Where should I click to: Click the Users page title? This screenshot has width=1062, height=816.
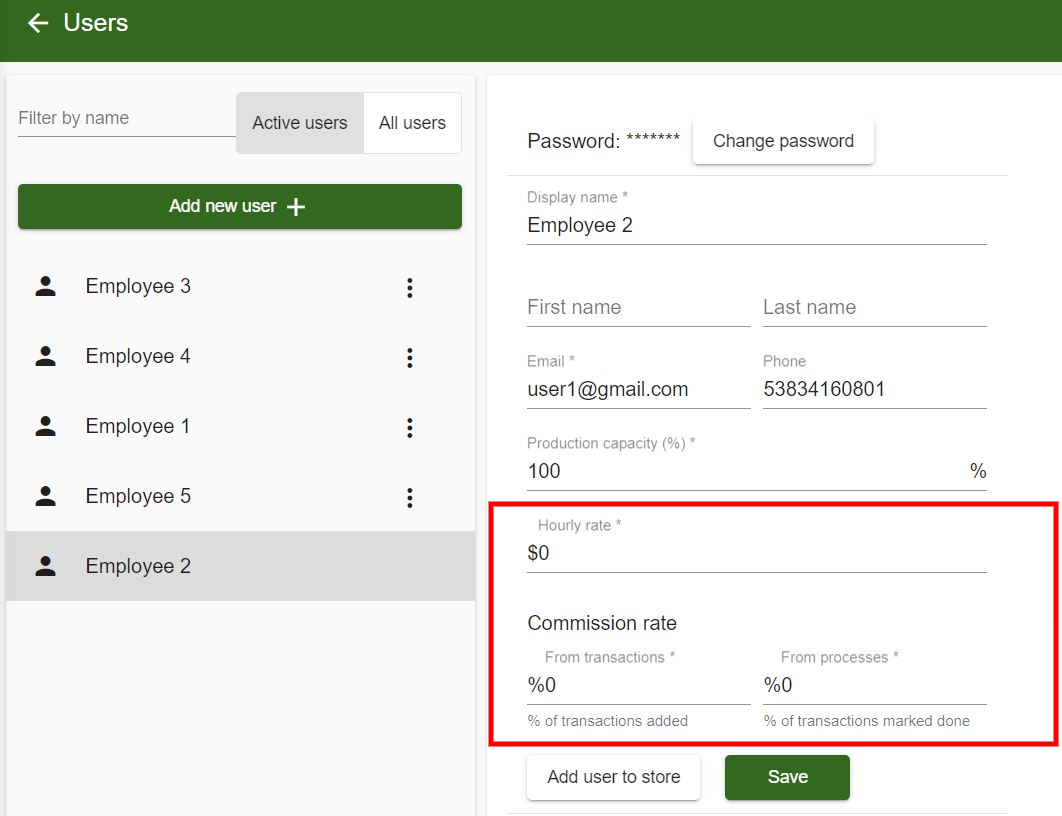(x=95, y=23)
